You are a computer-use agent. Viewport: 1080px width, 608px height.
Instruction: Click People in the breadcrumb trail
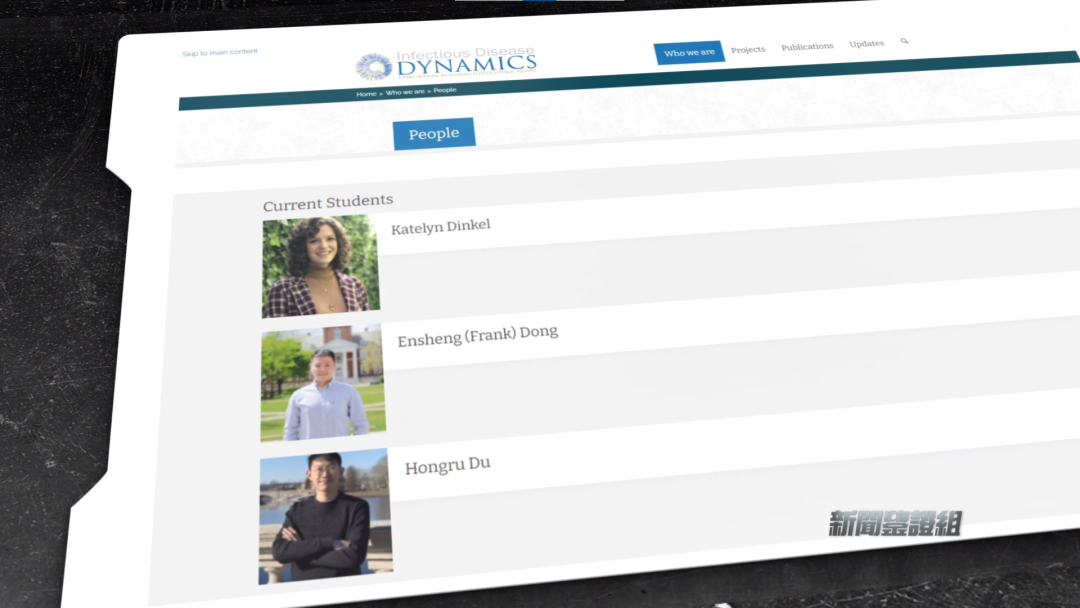[x=445, y=90]
